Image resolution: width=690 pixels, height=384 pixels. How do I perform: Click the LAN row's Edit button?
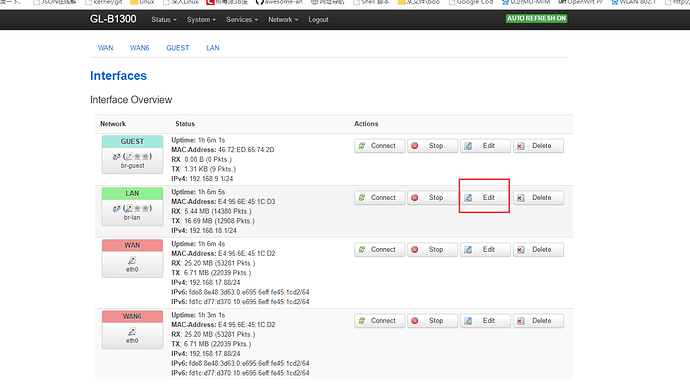485,197
